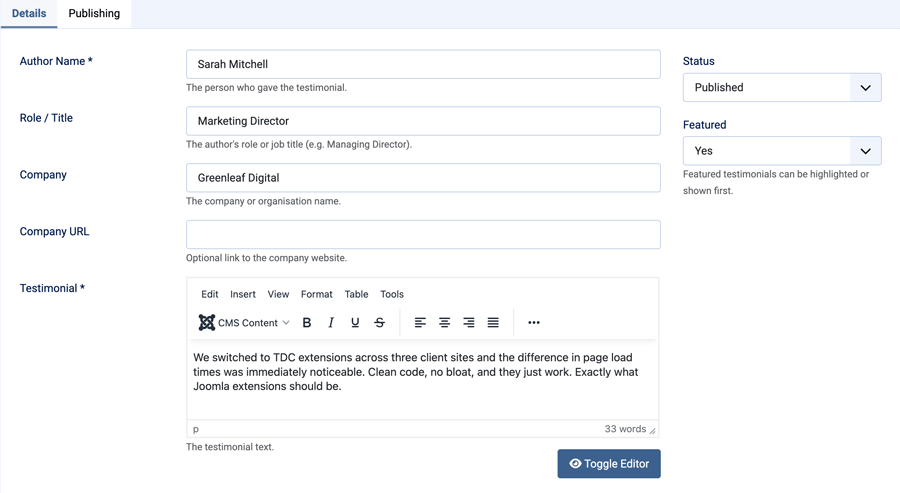Open the editor Tools menu
Viewport: 900px width, 493px height.
392,294
